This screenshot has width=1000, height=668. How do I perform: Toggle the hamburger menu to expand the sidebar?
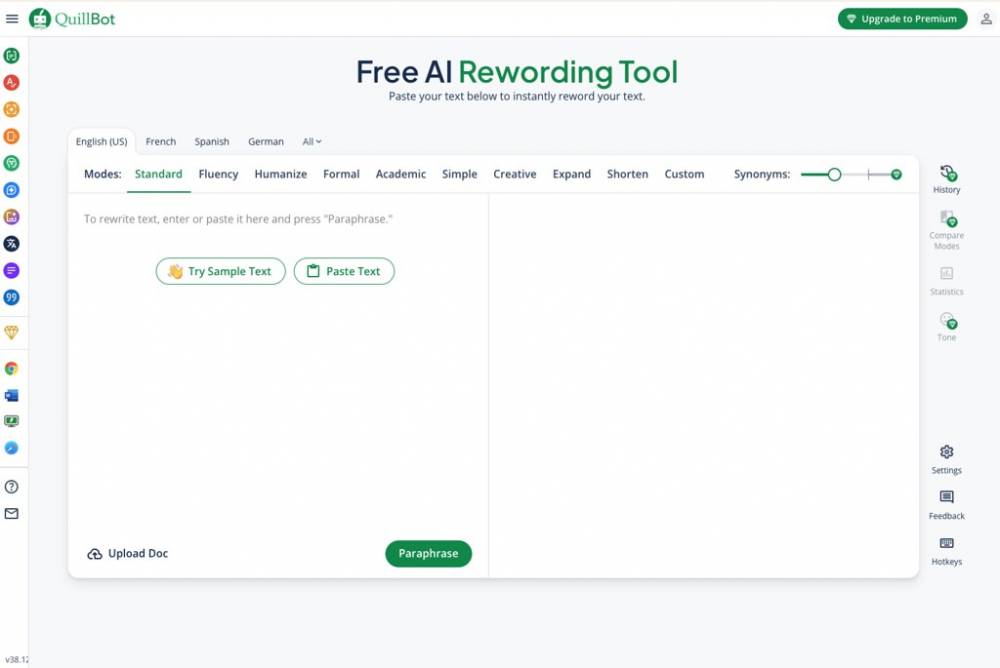click(x=12, y=18)
